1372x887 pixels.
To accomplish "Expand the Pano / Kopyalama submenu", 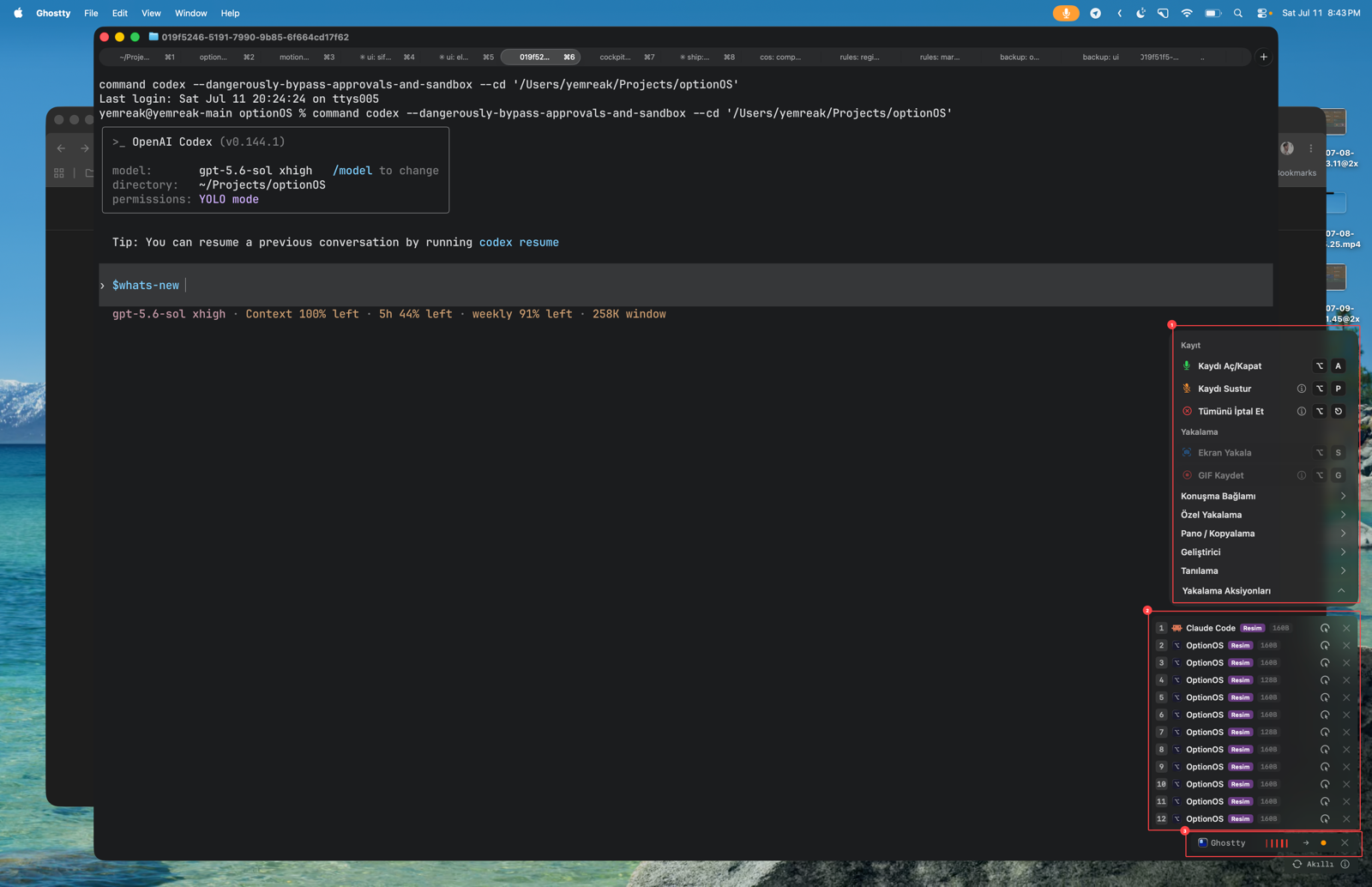I will coord(1265,534).
